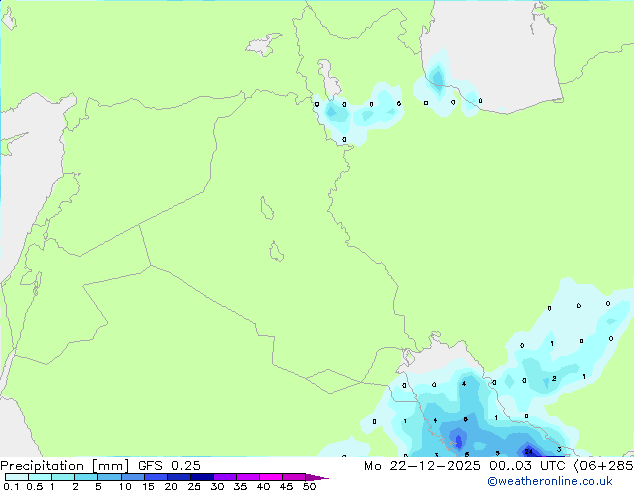
Task: Click the over-50 mm legend arrow tip
Action: coord(317,478)
